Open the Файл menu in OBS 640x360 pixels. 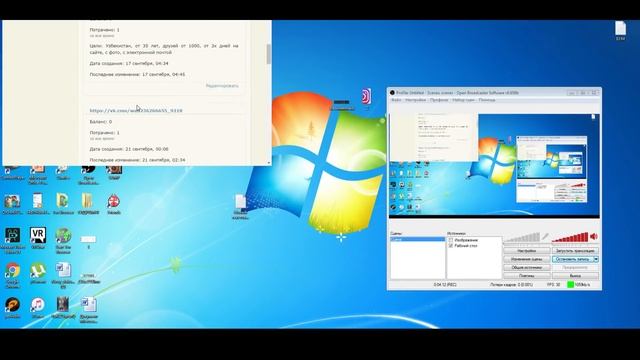coord(396,100)
